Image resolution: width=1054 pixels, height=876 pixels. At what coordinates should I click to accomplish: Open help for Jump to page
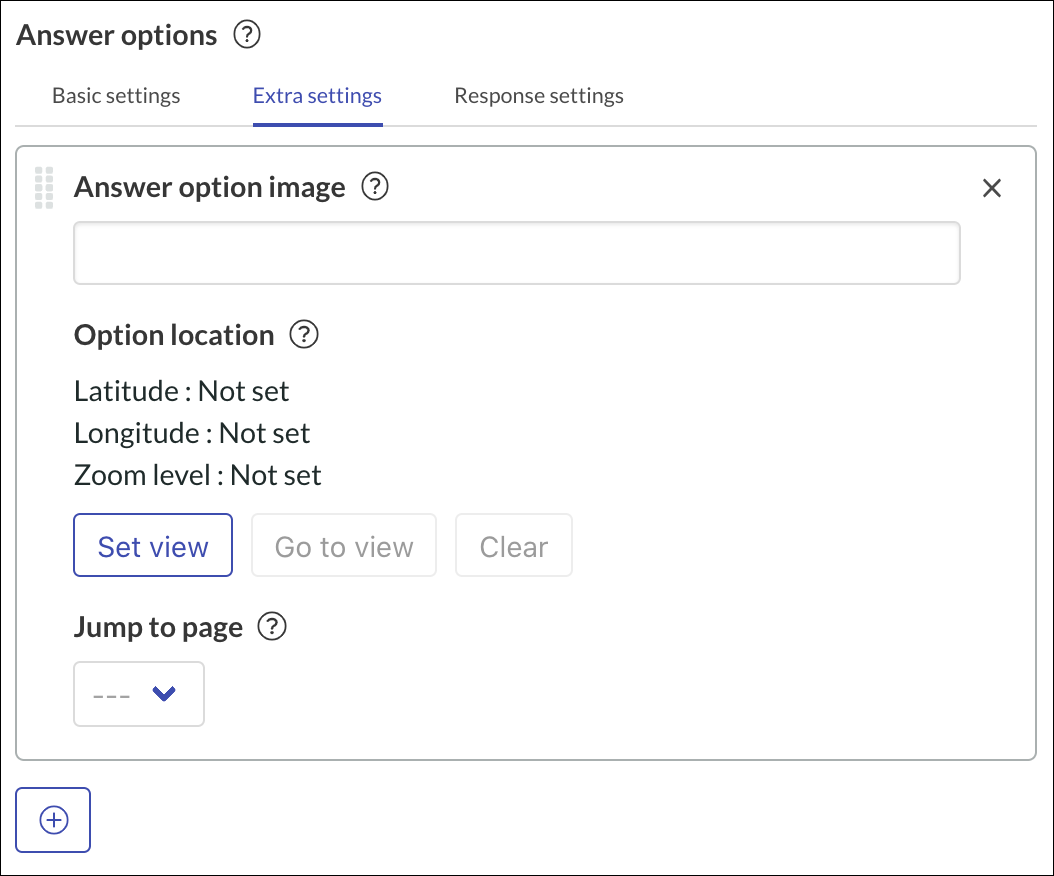click(270, 627)
